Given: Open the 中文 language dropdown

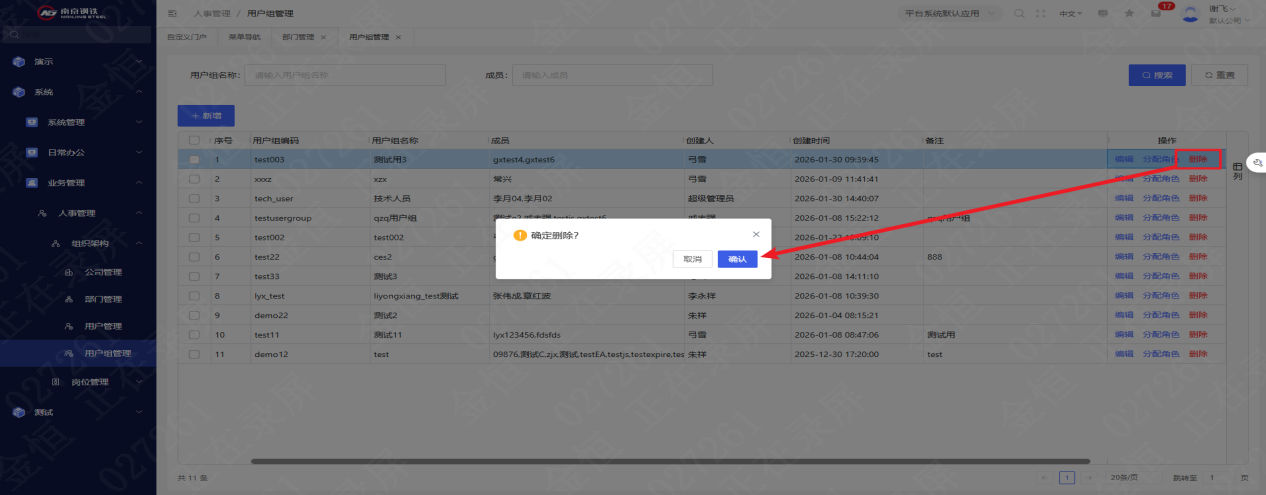Looking at the screenshot, I should [1071, 14].
